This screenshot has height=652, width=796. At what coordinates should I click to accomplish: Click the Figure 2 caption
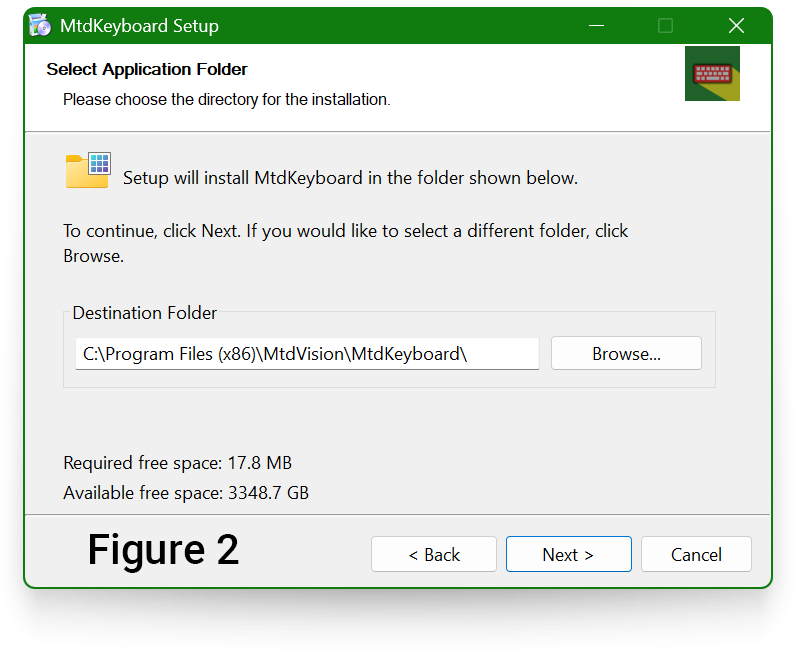coord(163,550)
